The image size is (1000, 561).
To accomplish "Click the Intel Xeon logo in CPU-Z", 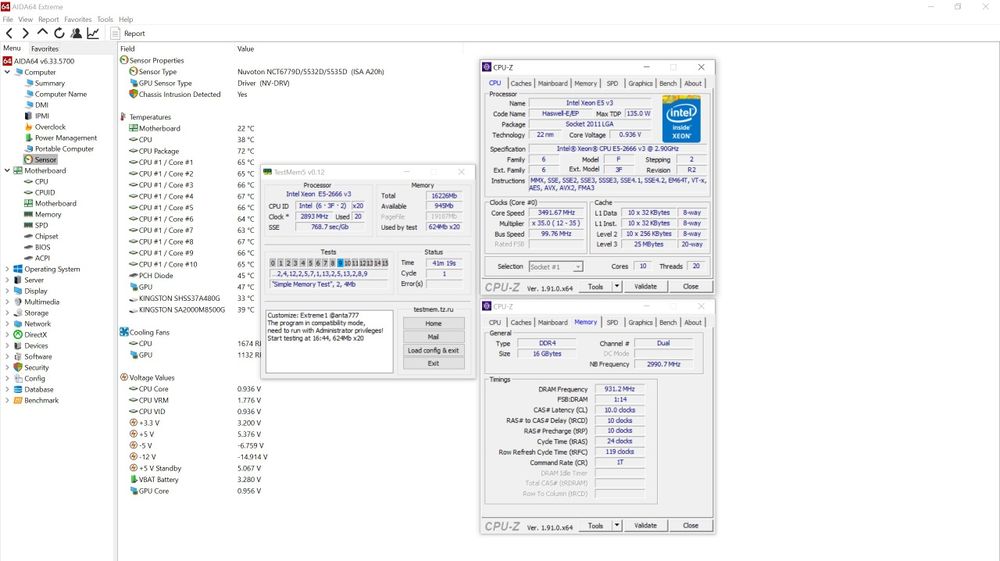I will pos(681,119).
